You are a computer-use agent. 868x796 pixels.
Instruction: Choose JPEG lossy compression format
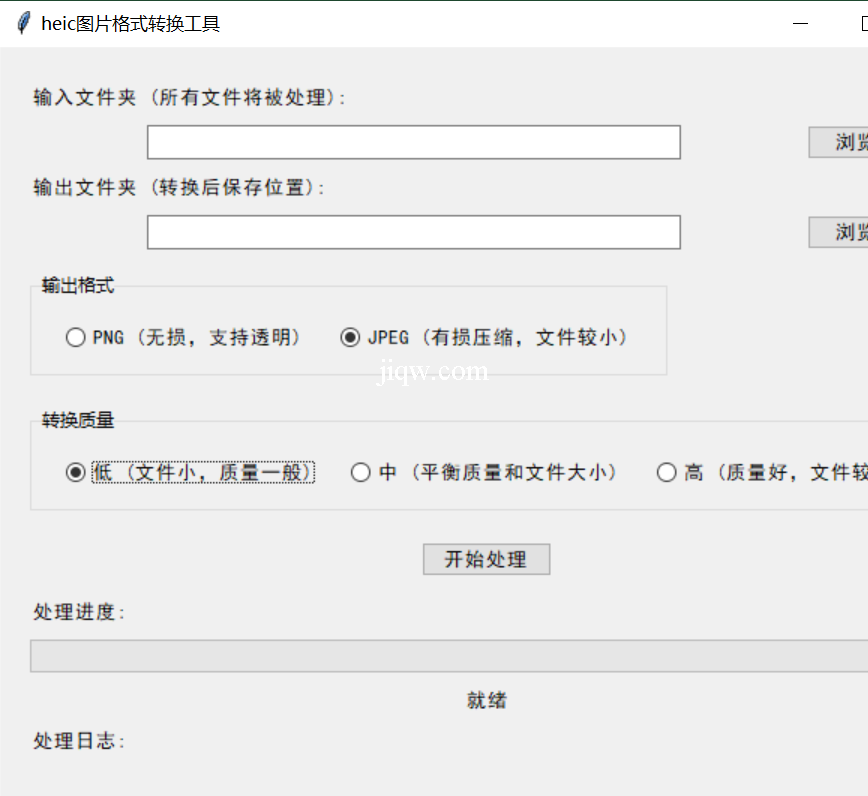point(350,338)
